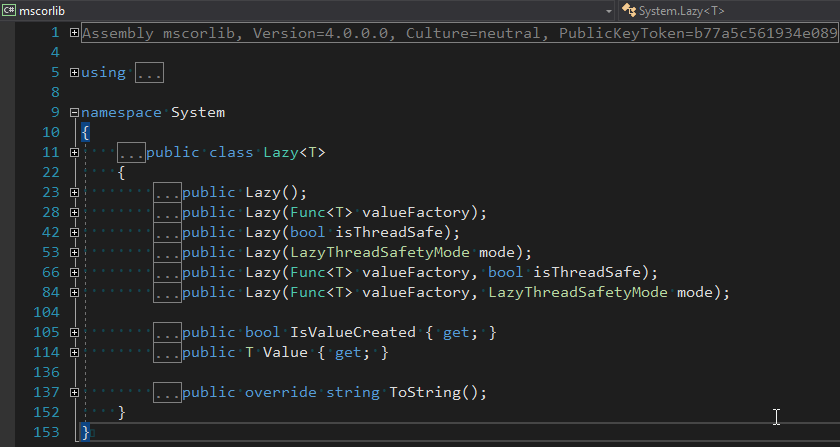Expand the IsValueCreated property comment on line 105
The width and height of the screenshot is (840, 447).
[x=74, y=333]
